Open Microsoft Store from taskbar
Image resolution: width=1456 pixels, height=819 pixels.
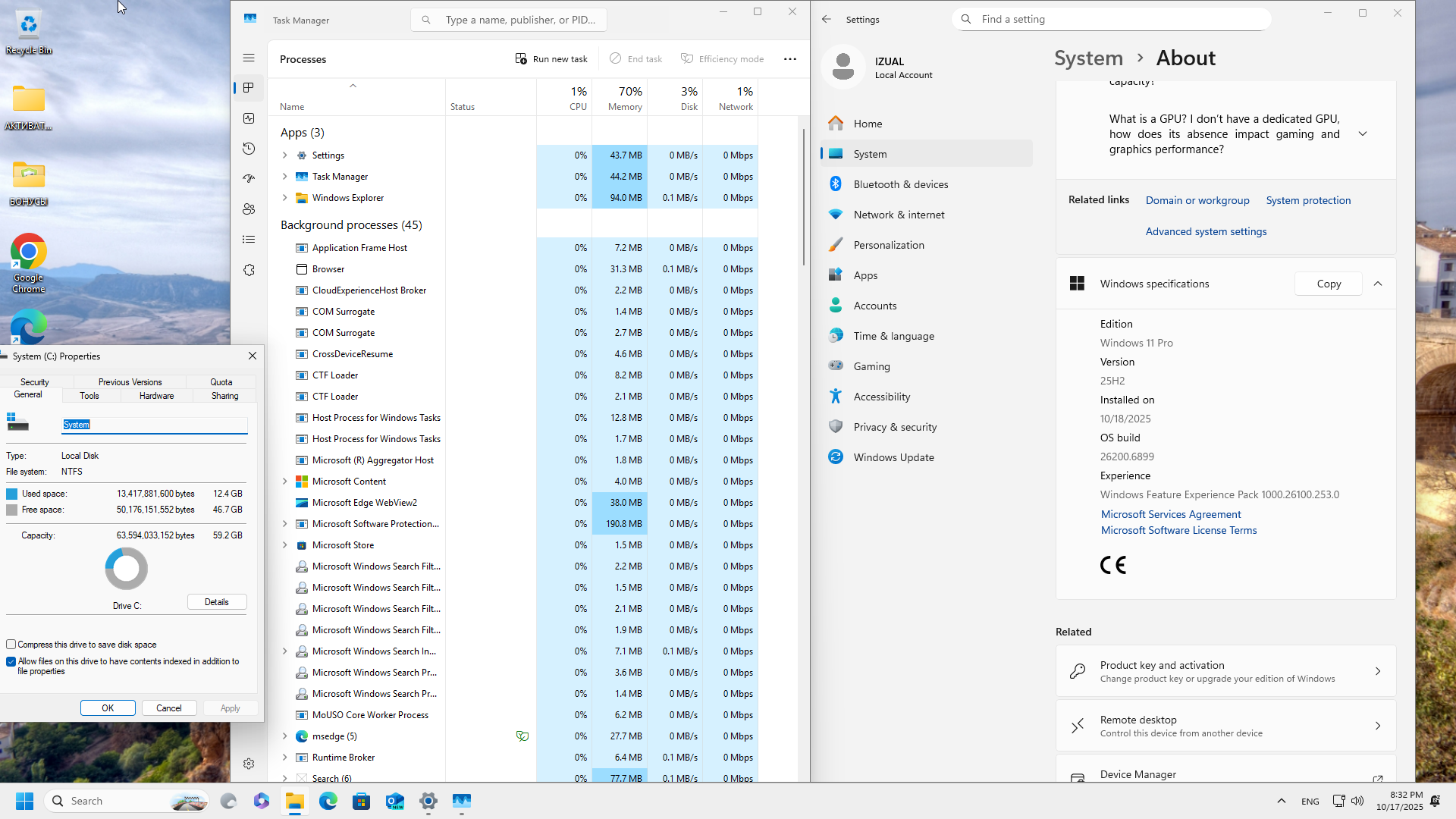tap(362, 801)
